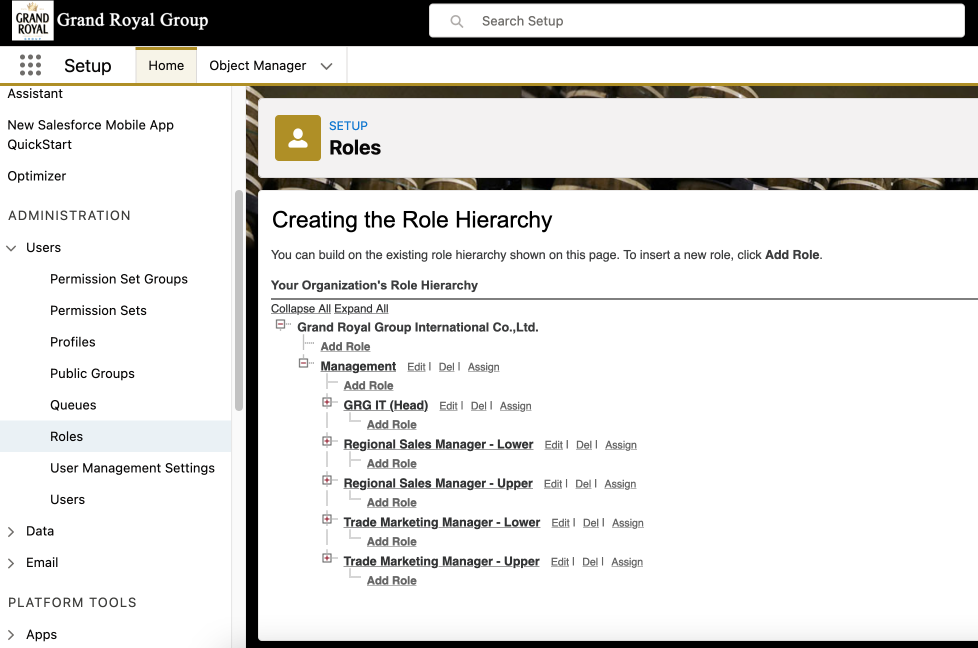
Task: Delete the GRG IT (Head) role
Action: click(478, 406)
